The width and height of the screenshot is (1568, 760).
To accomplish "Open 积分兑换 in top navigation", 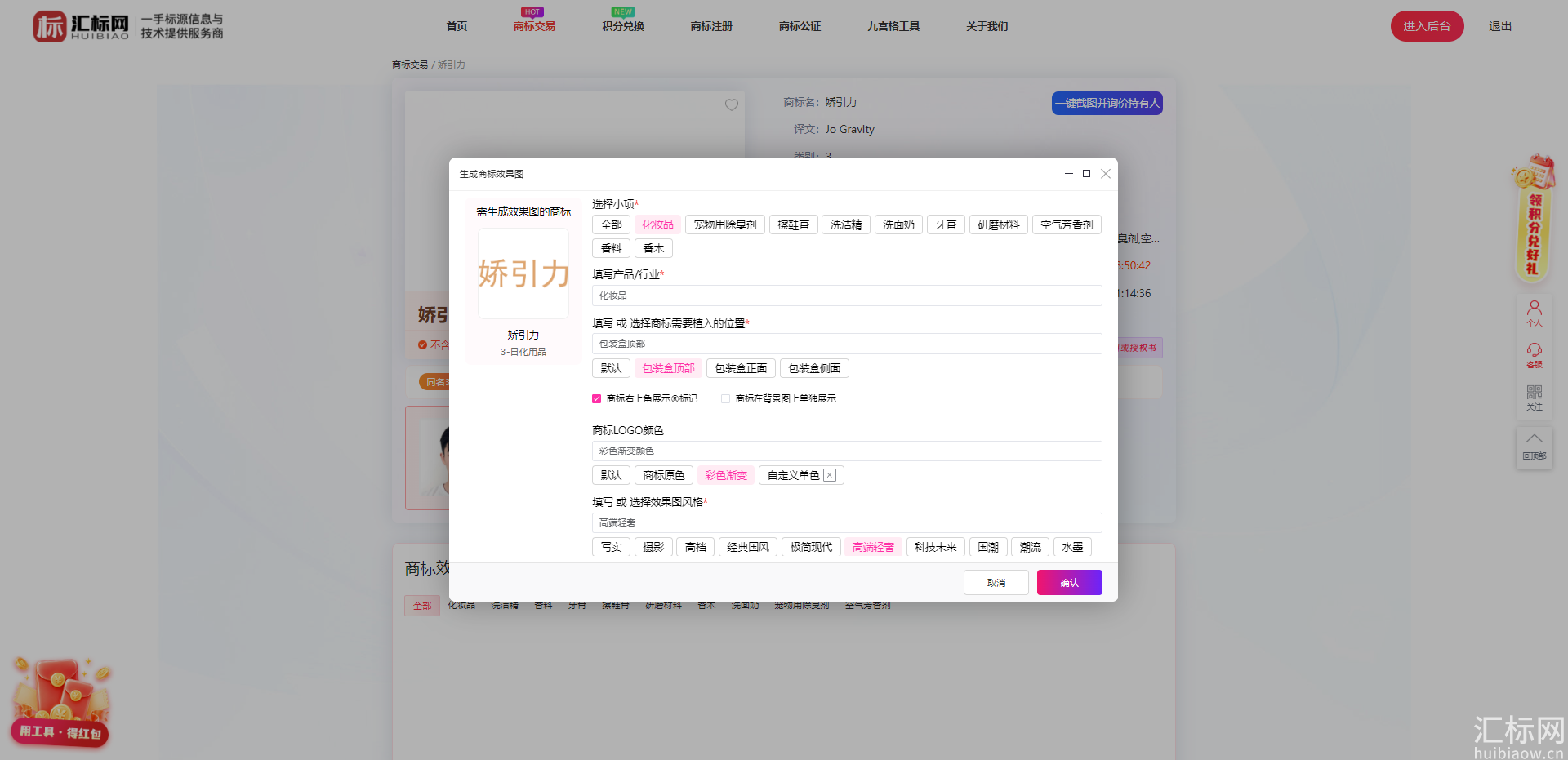I will click(623, 26).
